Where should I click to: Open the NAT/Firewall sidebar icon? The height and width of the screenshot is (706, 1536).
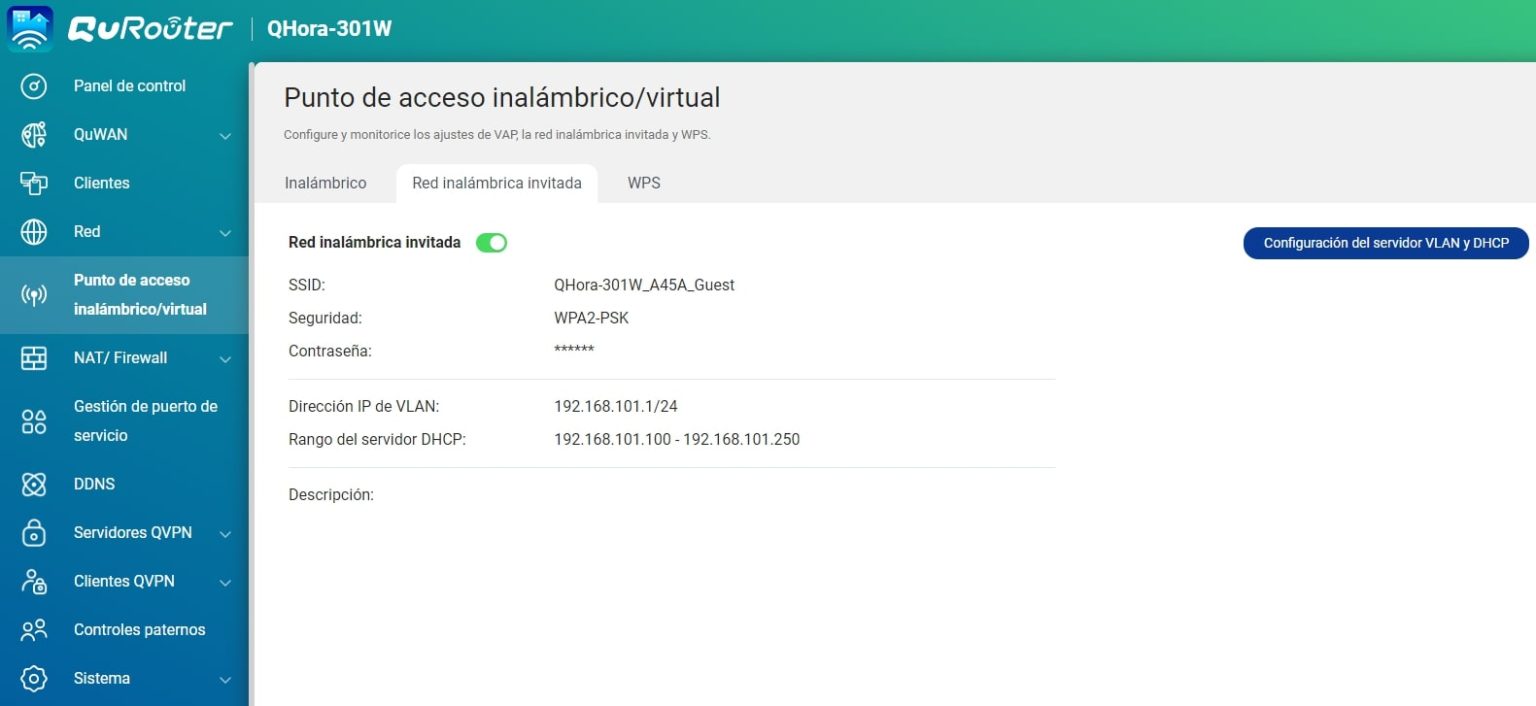34,357
